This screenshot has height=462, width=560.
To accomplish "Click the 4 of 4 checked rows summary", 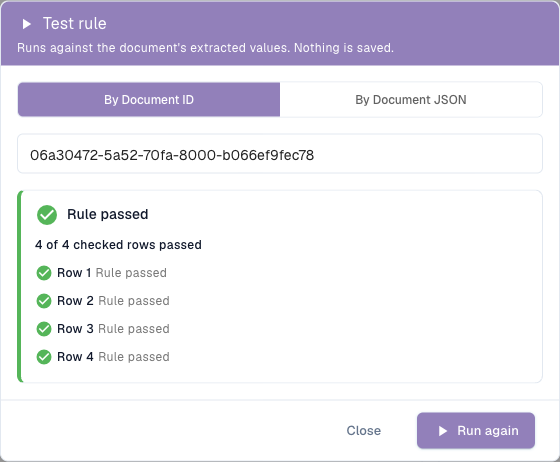I will click(119, 245).
